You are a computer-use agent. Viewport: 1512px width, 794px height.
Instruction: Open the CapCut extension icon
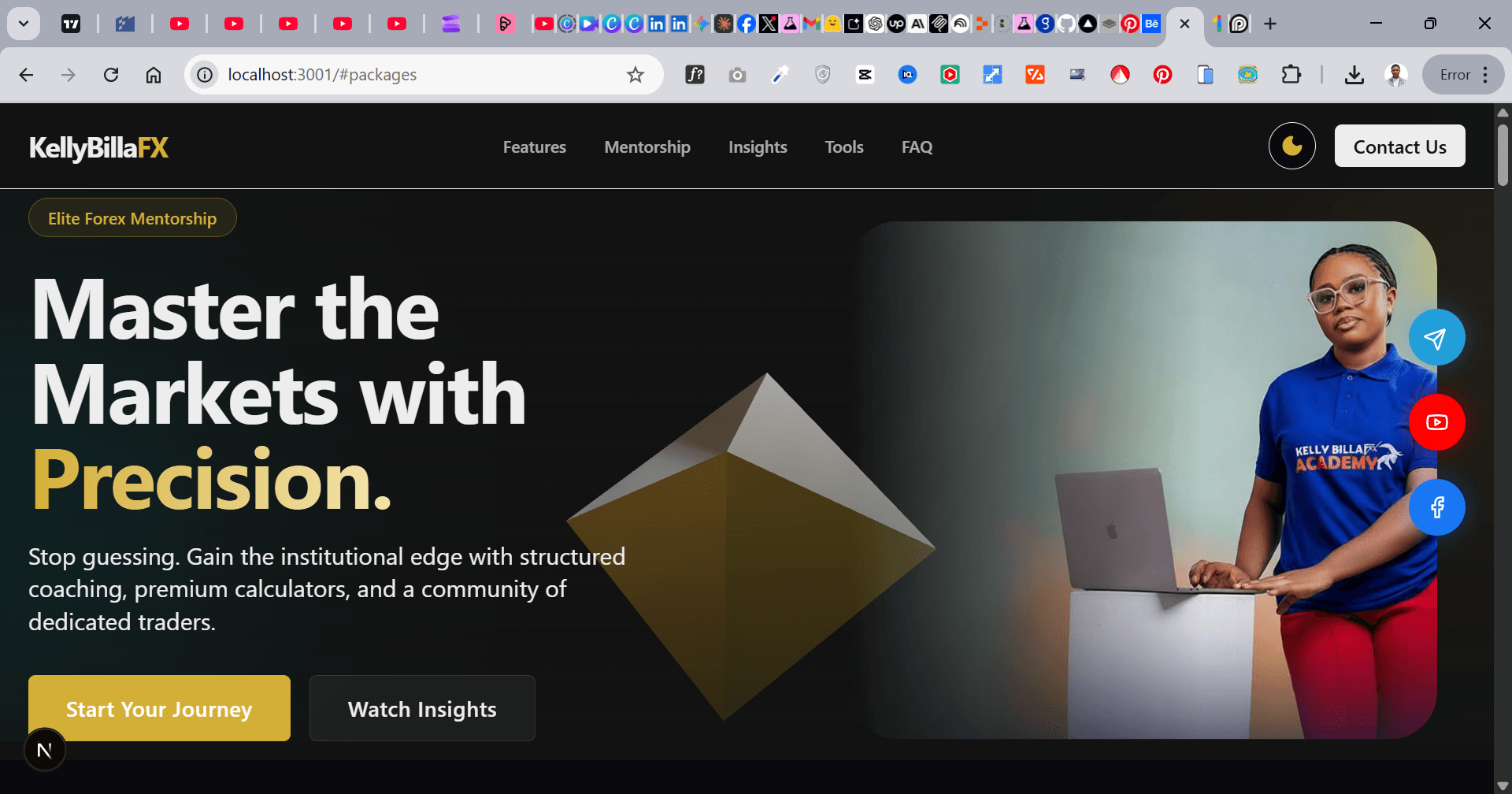865,75
